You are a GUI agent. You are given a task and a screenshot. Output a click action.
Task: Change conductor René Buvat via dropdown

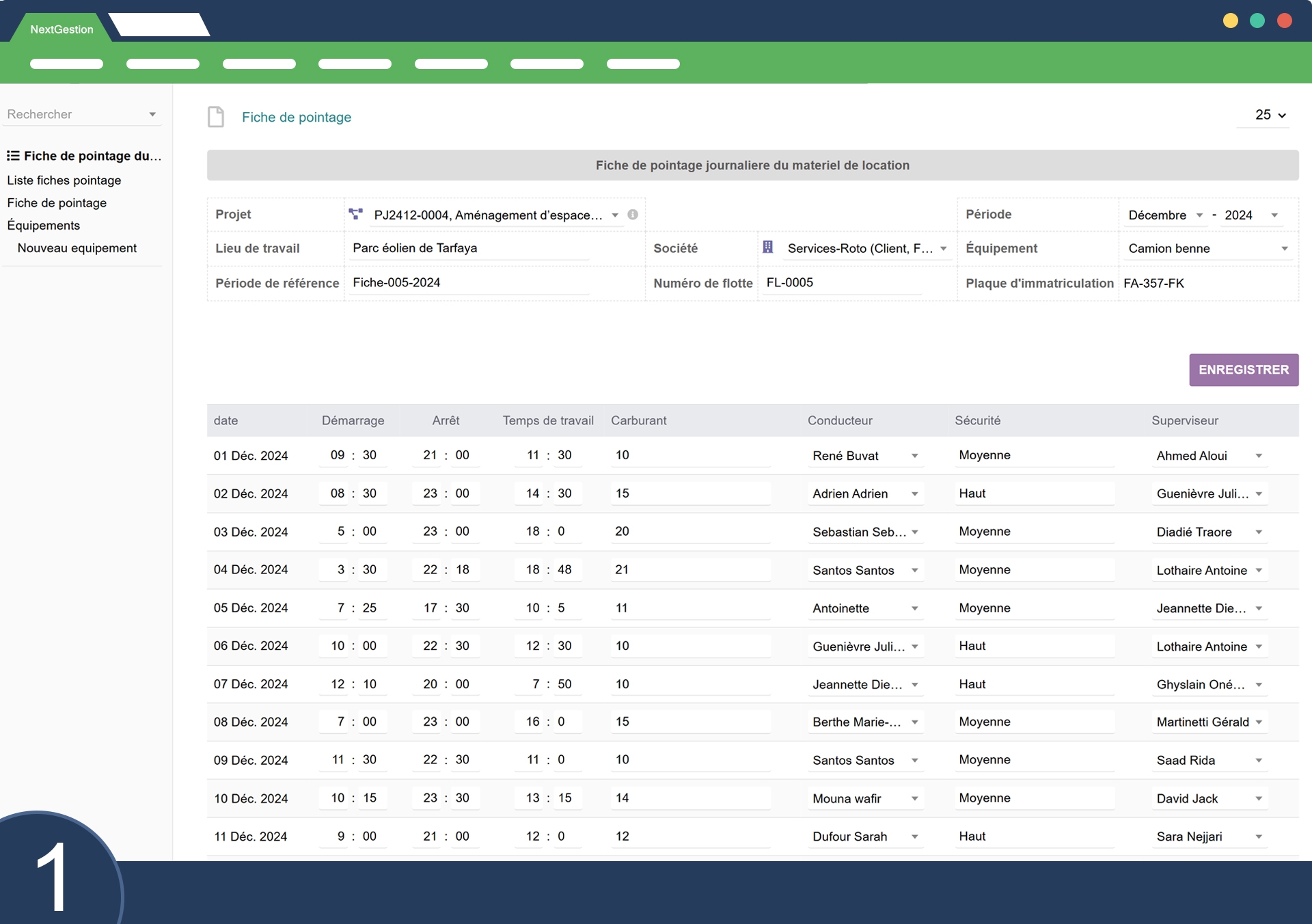coord(914,456)
